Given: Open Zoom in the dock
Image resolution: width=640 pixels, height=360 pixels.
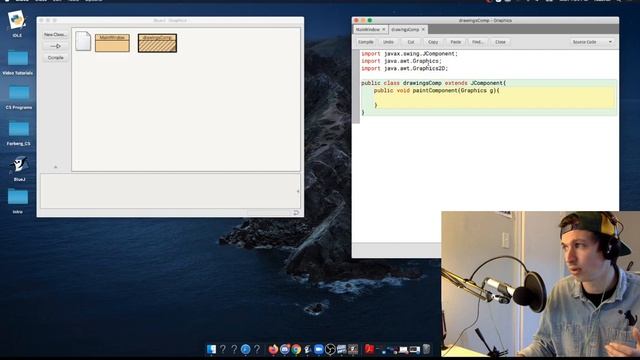Looking at the screenshot, I should click(x=319, y=349).
